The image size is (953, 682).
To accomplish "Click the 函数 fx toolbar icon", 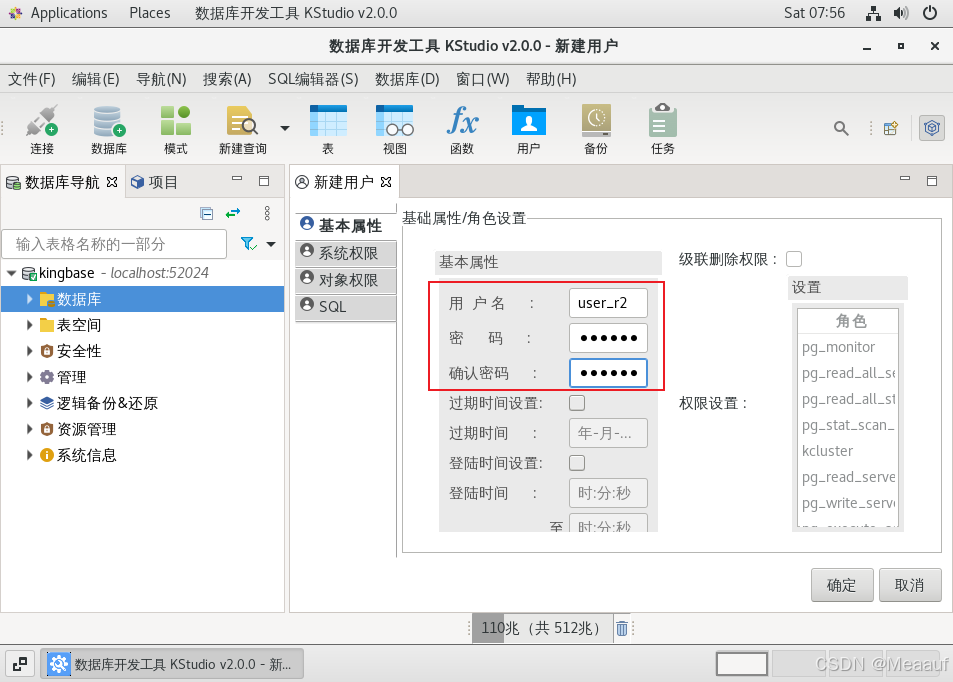I will coord(462,129).
